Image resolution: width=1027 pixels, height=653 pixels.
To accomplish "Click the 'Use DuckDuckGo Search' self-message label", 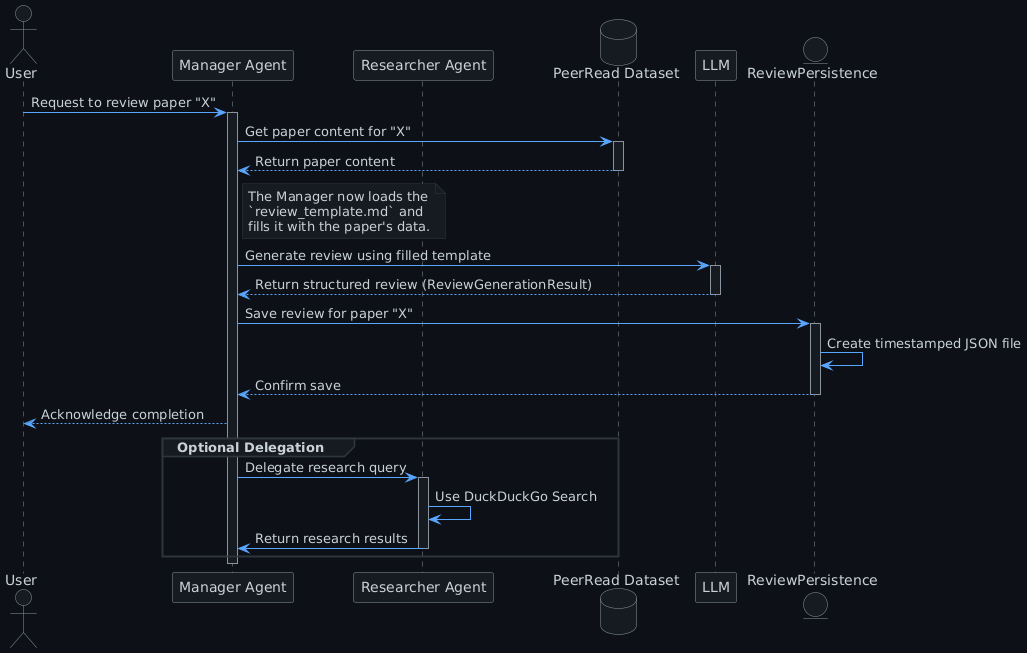I will [x=515, y=496].
